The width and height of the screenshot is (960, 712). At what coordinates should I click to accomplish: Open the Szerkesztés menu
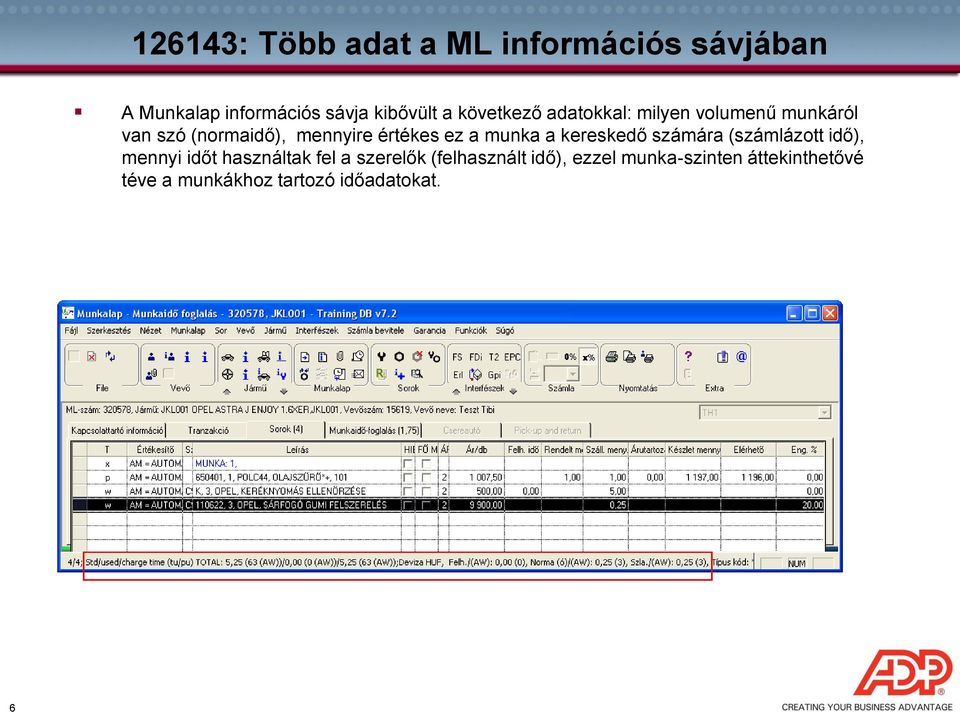point(108,331)
